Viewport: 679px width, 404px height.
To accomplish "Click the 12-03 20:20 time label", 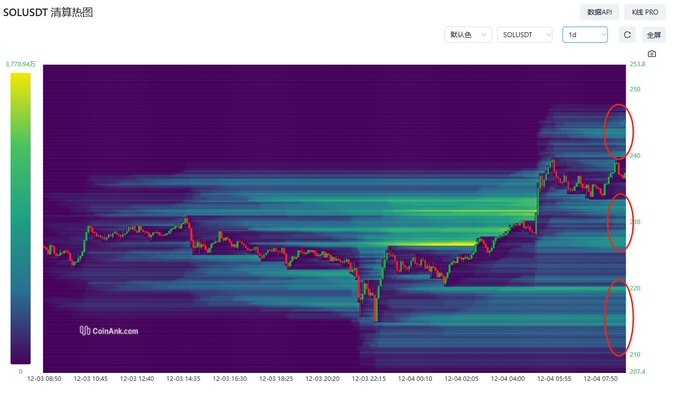I will tap(322, 378).
